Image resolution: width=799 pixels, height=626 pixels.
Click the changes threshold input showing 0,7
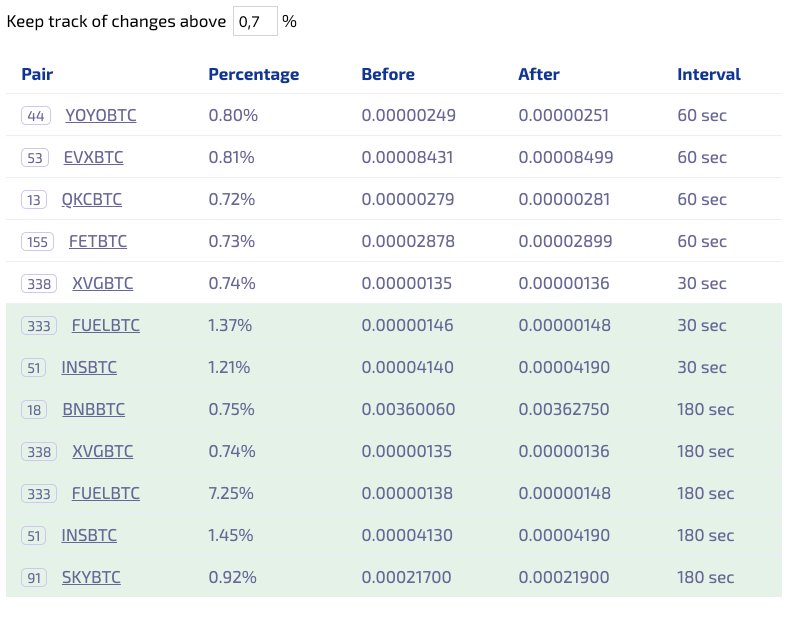(x=255, y=21)
